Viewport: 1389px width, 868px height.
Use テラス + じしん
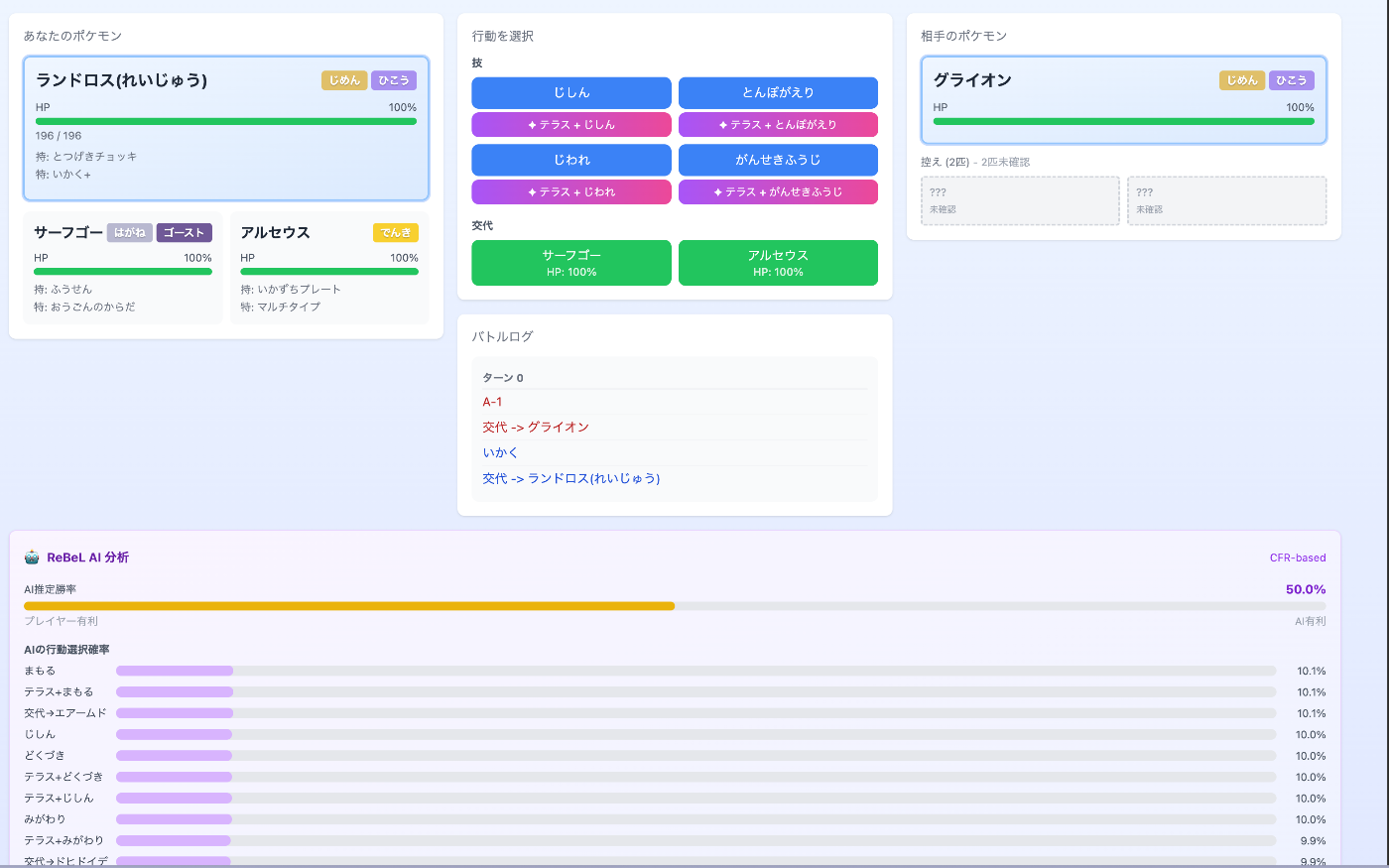[571, 125]
